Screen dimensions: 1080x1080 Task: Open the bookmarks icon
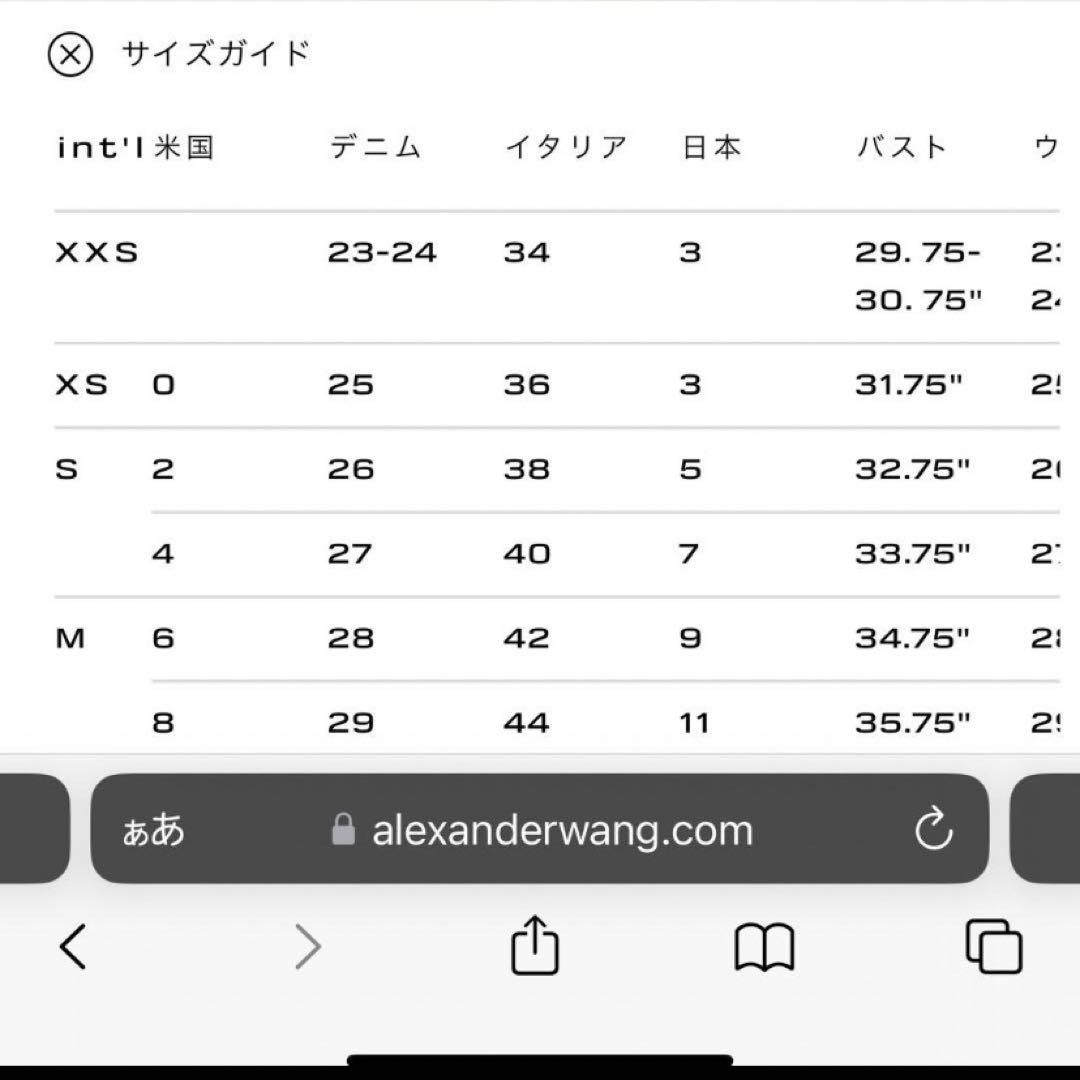tap(763, 946)
